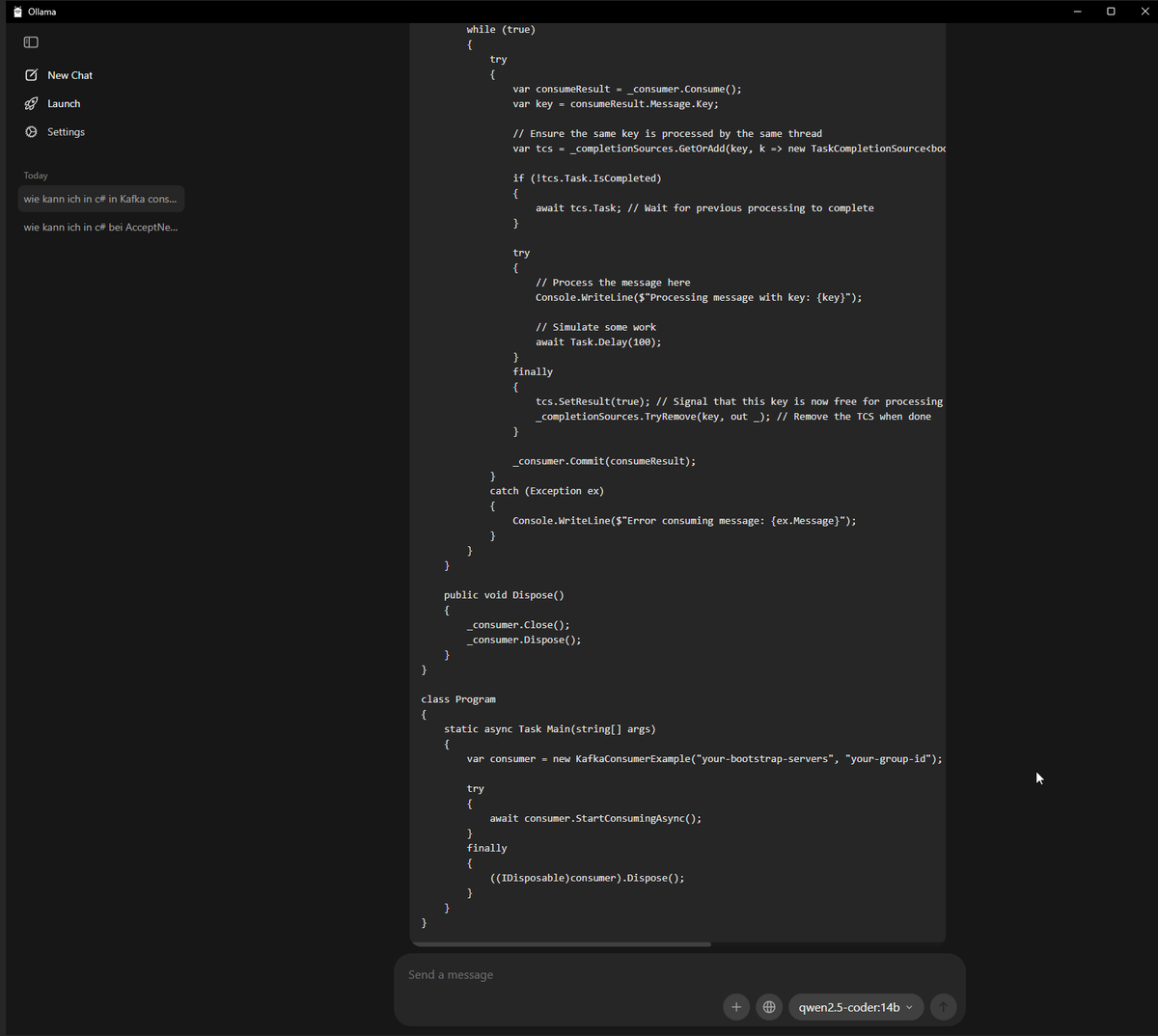The height and width of the screenshot is (1036, 1158).
Task: Click the New Chat pencil icon
Action: [x=31, y=75]
